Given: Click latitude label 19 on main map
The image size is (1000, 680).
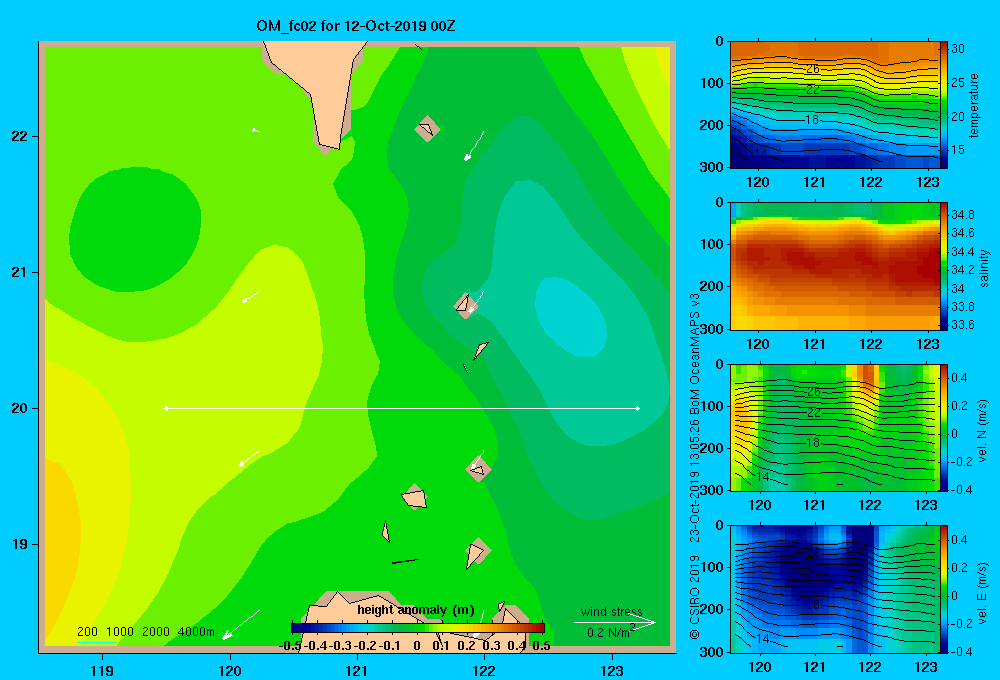Looking at the screenshot, I should pyautogui.click(x=19, y=544).
